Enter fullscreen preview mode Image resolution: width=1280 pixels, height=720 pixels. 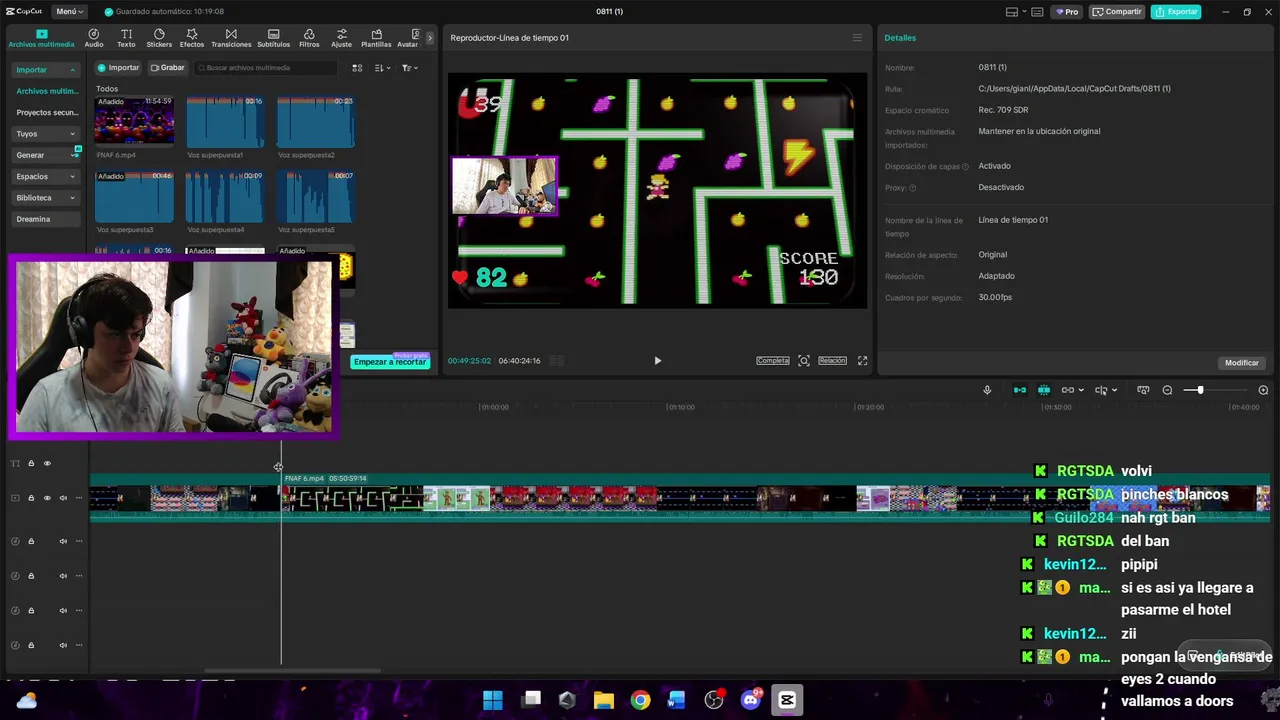(x=863, y=361)
